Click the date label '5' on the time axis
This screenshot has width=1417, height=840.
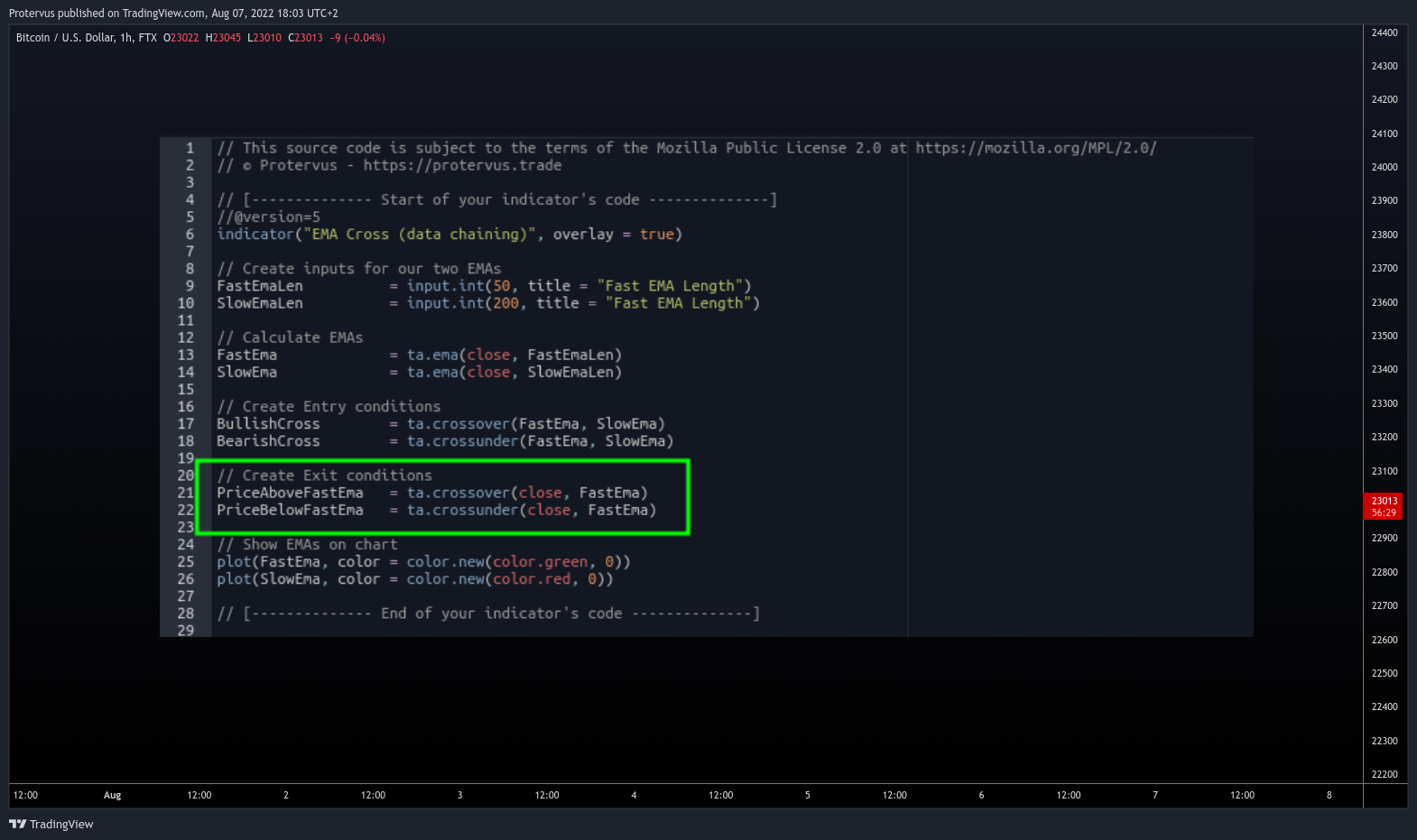pyautogui.click(x=808, y=795)
